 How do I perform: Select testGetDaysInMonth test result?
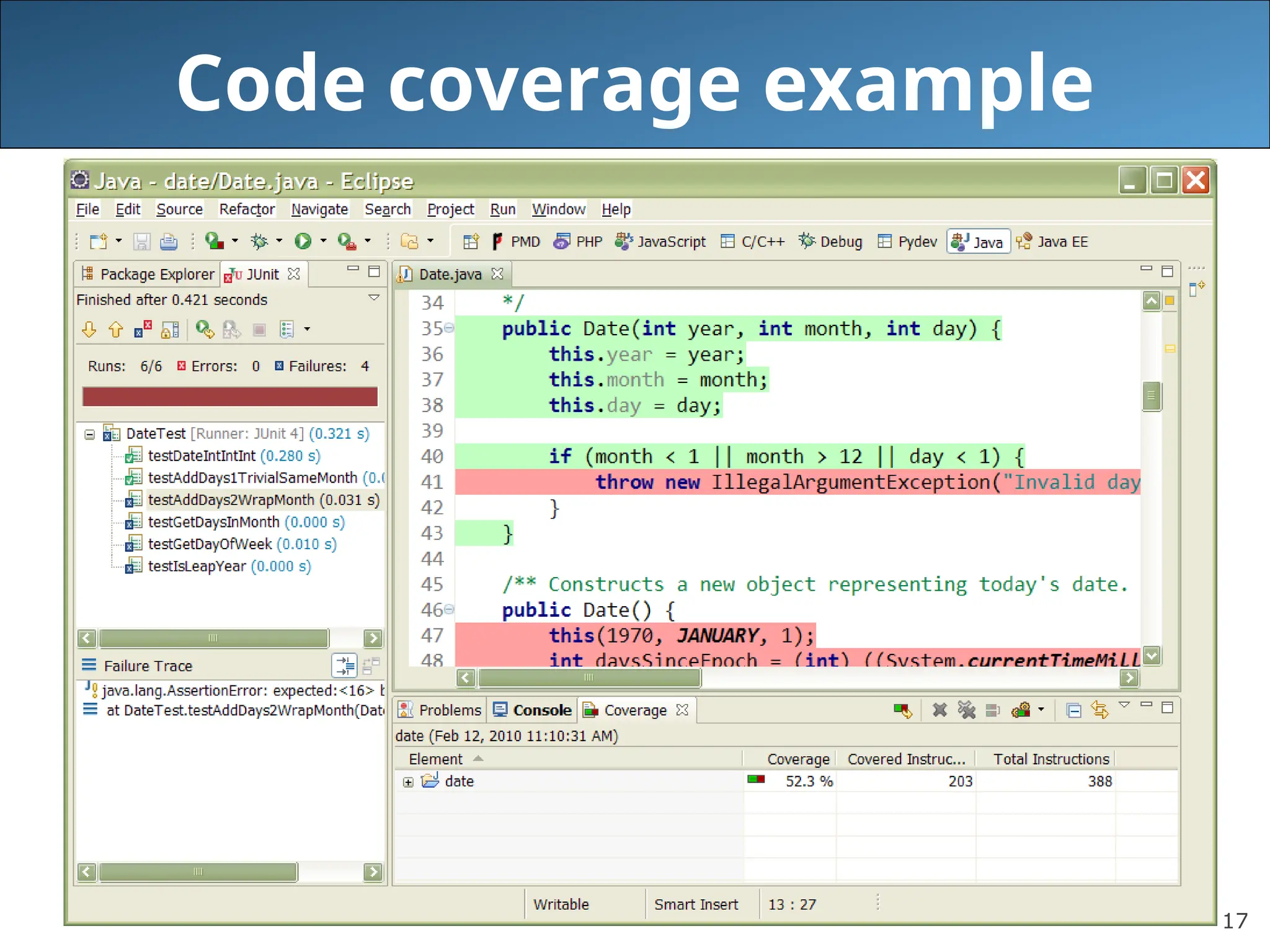[234, 522]
